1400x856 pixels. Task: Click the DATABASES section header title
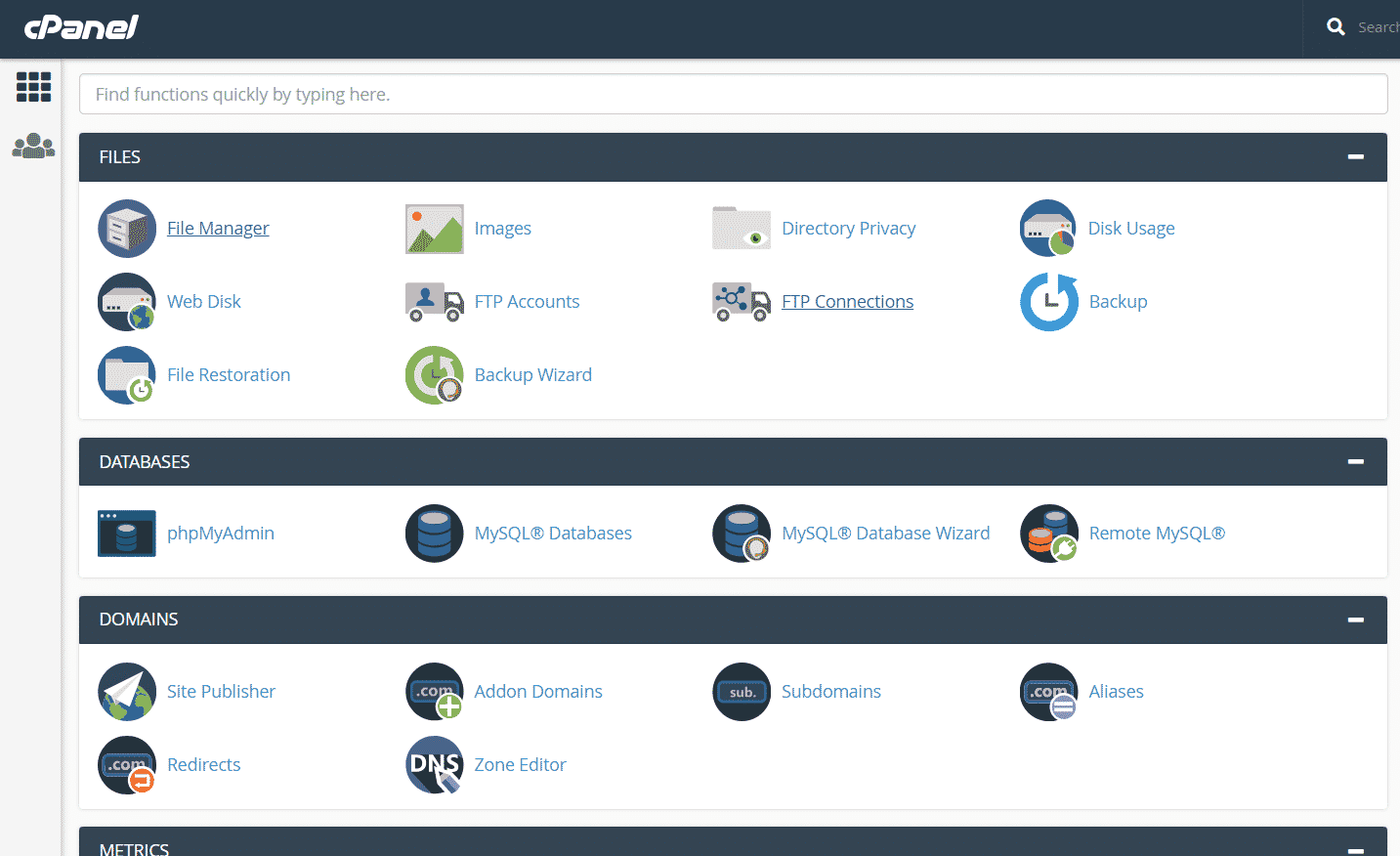coord(145,462)
